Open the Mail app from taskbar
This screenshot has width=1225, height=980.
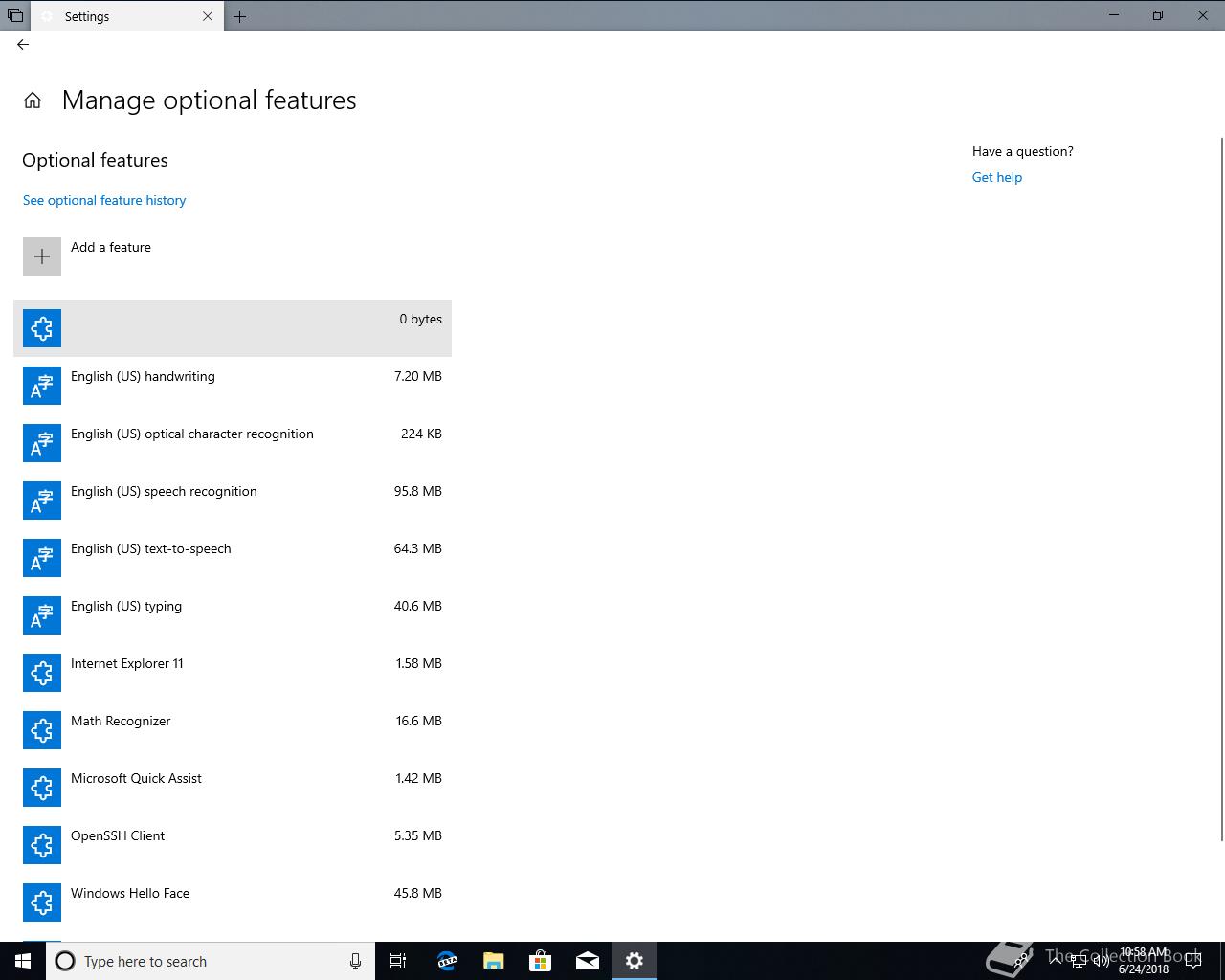(x=588, y=961)
